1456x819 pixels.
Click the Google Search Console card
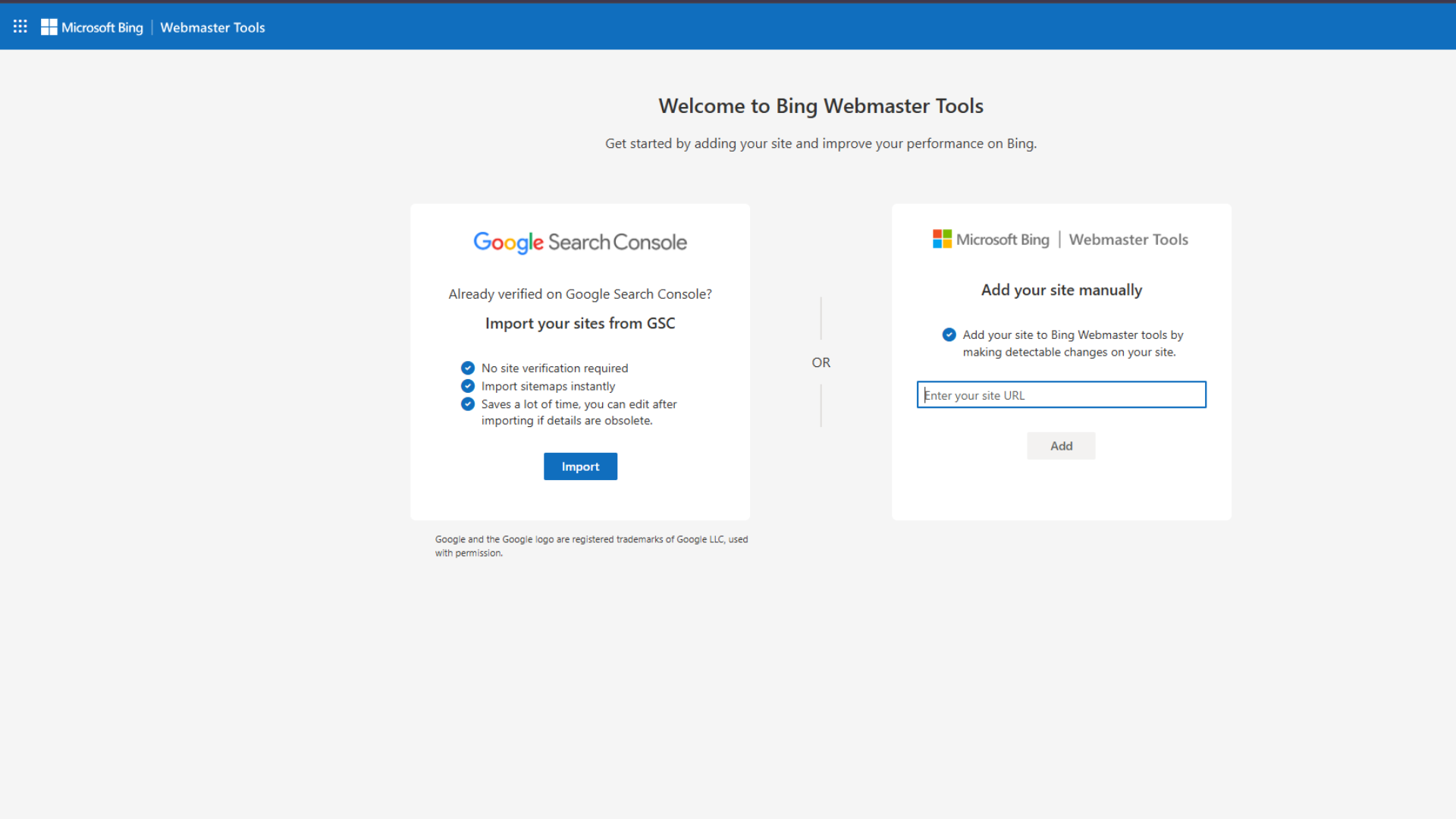point(579,360)
